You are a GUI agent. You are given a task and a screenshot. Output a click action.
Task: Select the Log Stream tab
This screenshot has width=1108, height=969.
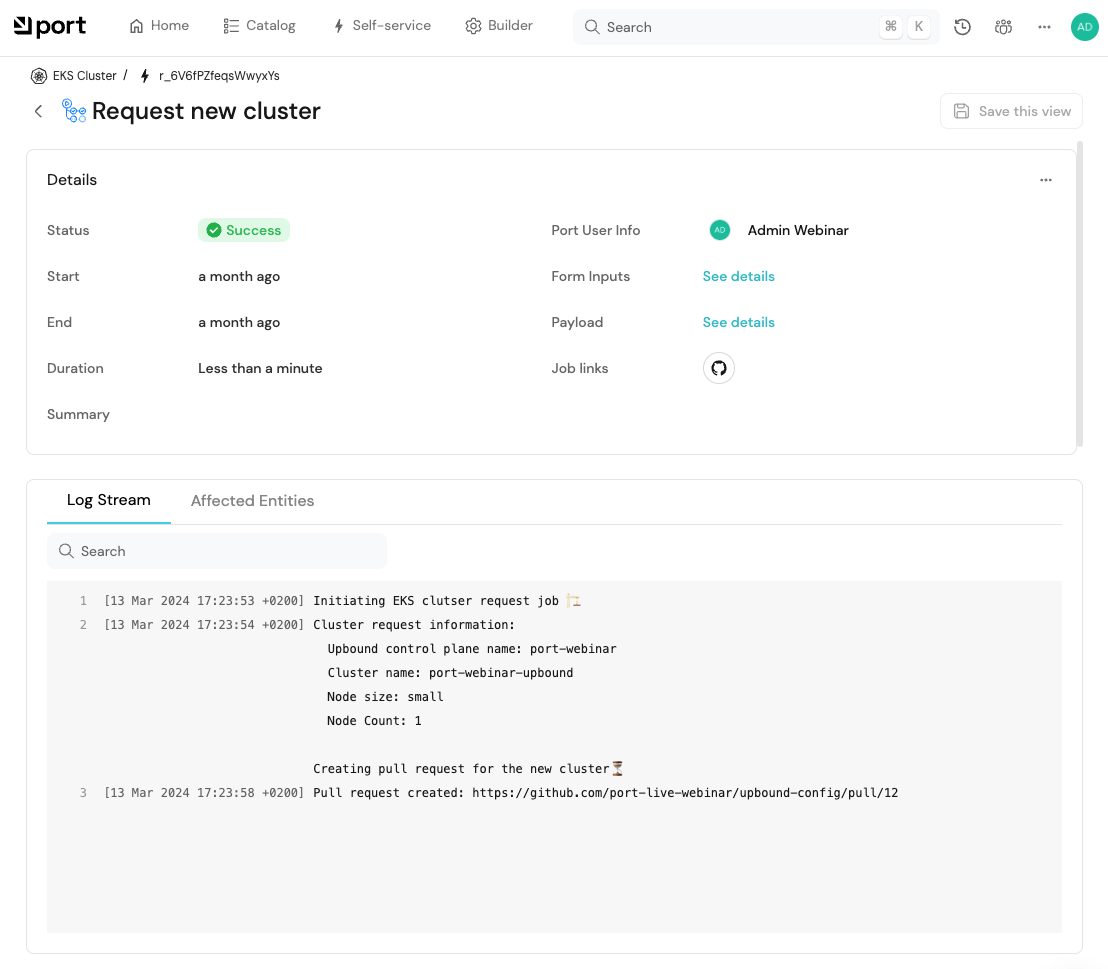point(108,500)
